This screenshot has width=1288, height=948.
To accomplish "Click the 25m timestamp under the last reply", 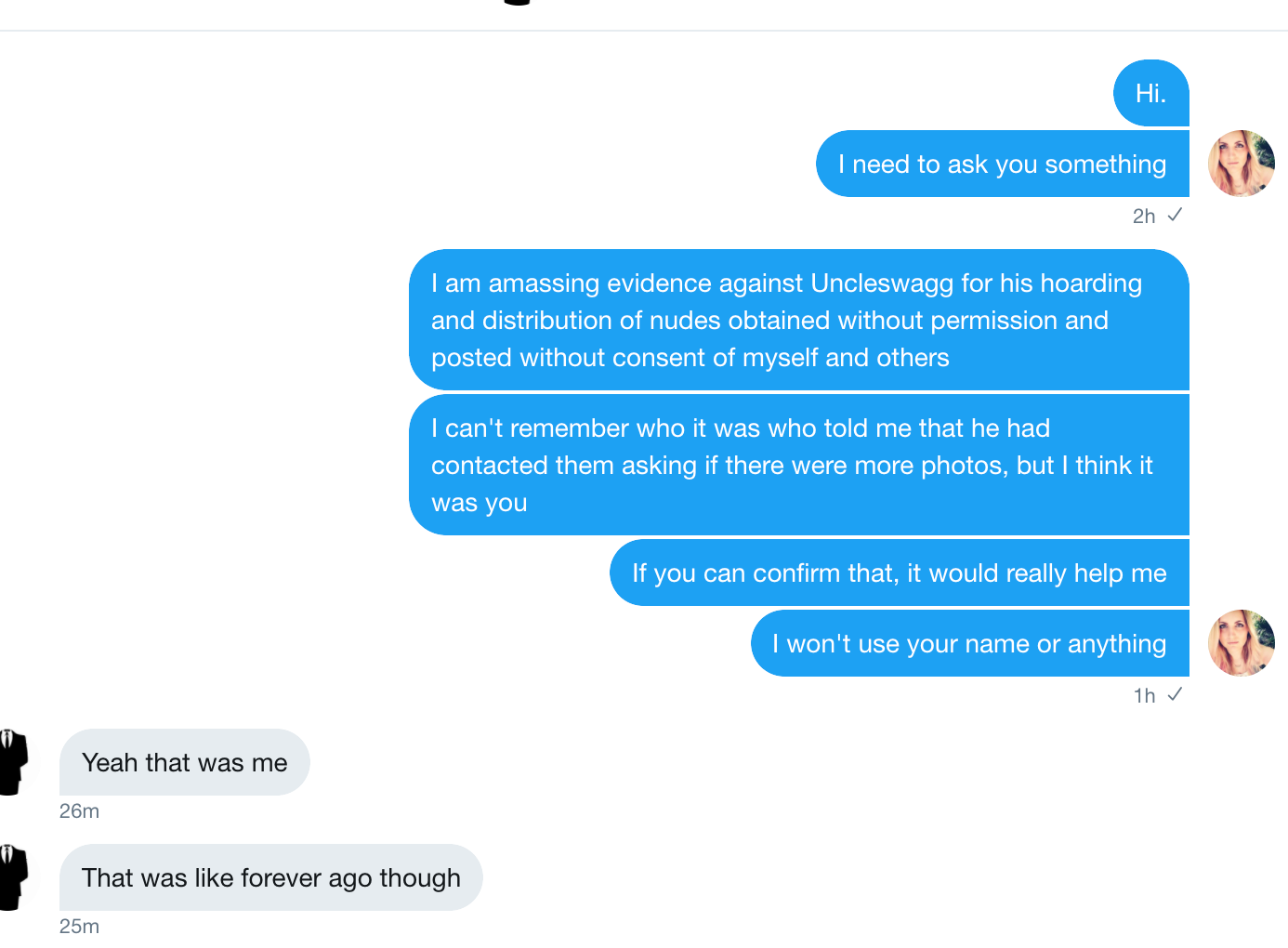I will coord(79,926).
